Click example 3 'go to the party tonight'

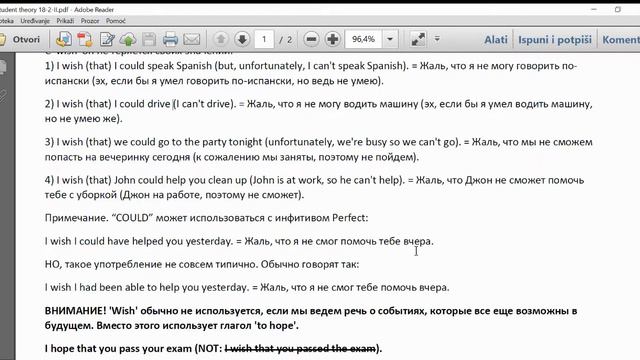pos(210,142)
